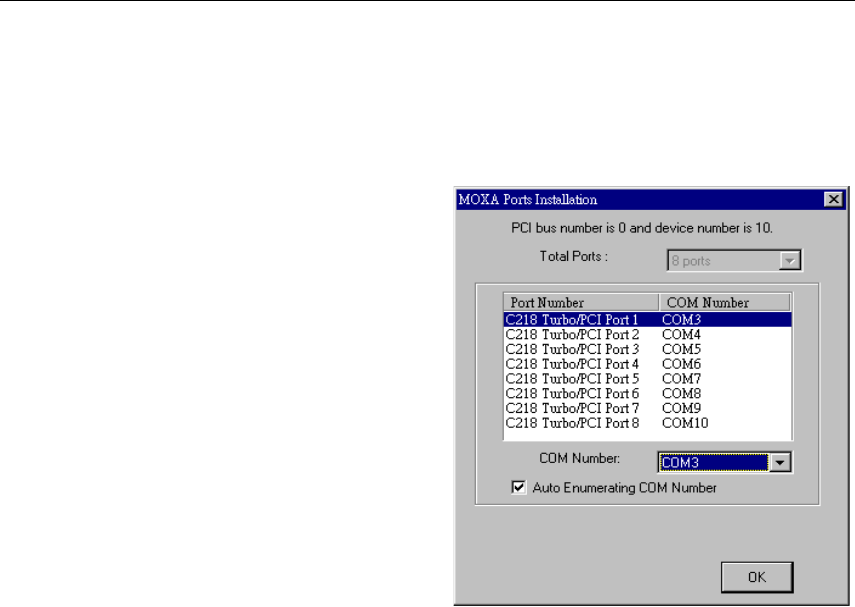Image resolution: width=855 pixels, height=607 pixels.
Task: Open the COM Number dropdown arrow
Action: point(780,462)
